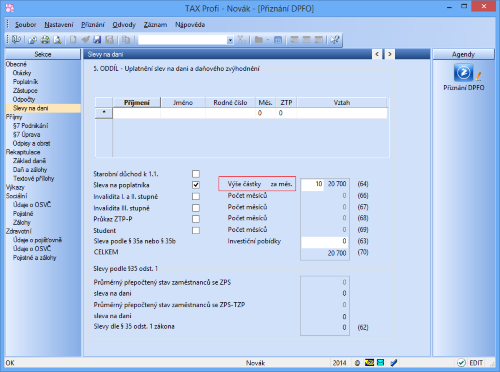
Task: Enable the Starobní důchod k 1.1. checkbox
Action: coord(196,174)
